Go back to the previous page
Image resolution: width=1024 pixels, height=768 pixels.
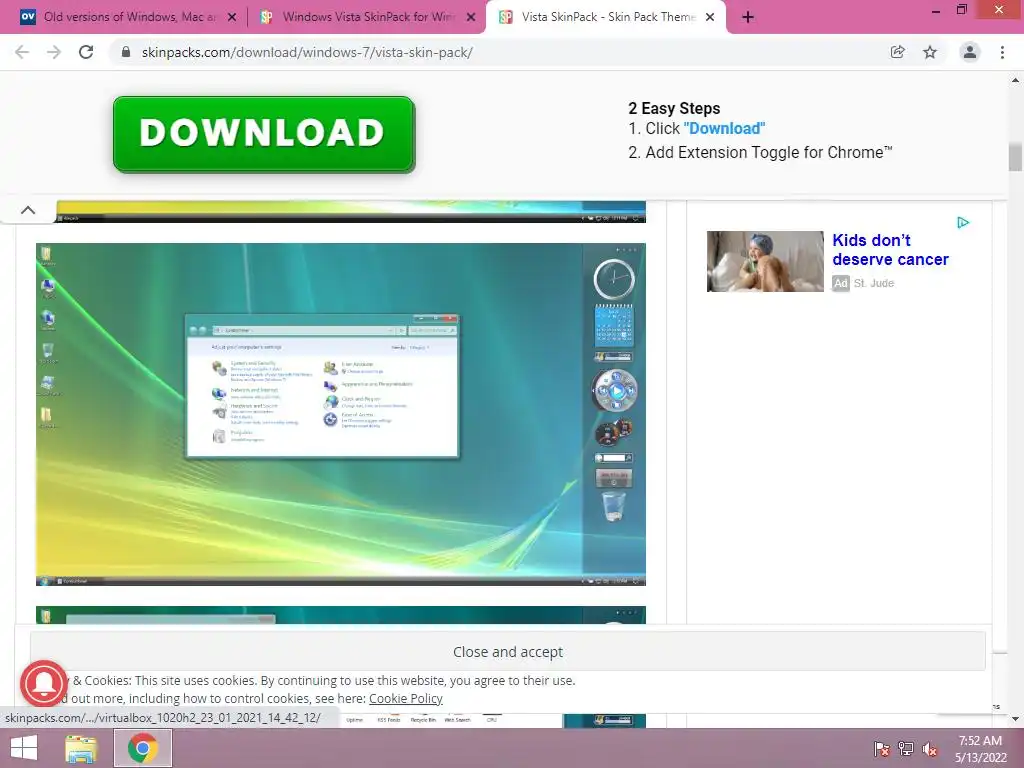coord(22,52)
